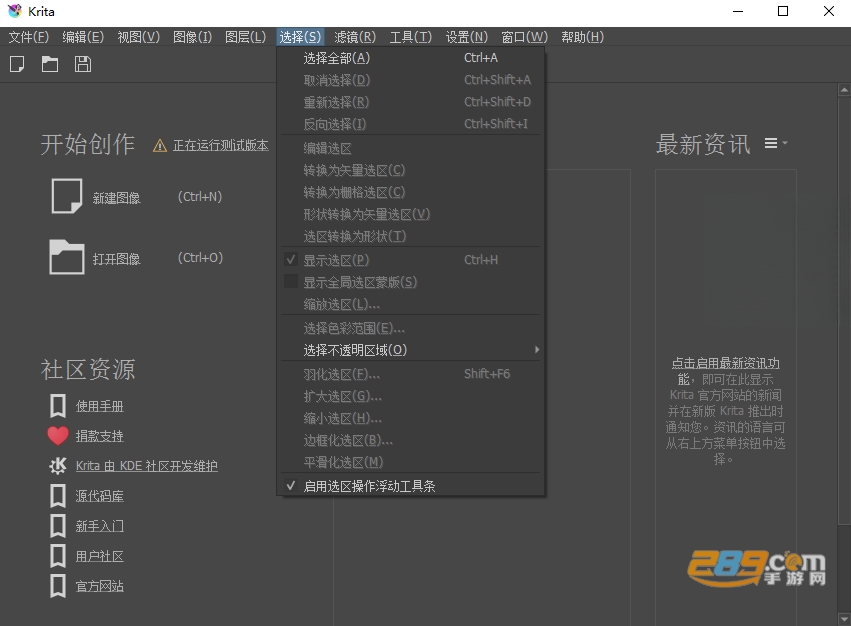Choose 缩放选区(L)... menu entry

pos(411,305)
